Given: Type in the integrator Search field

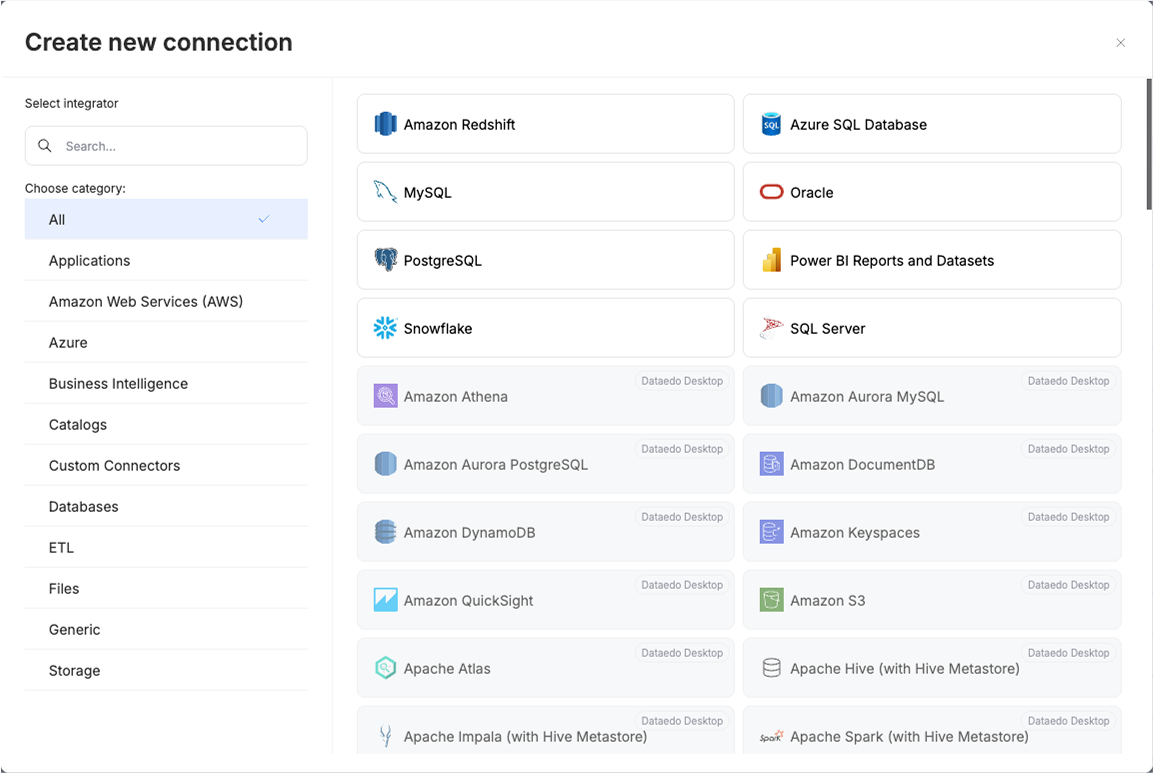Looking at the screenshot, I should point(180,146).
